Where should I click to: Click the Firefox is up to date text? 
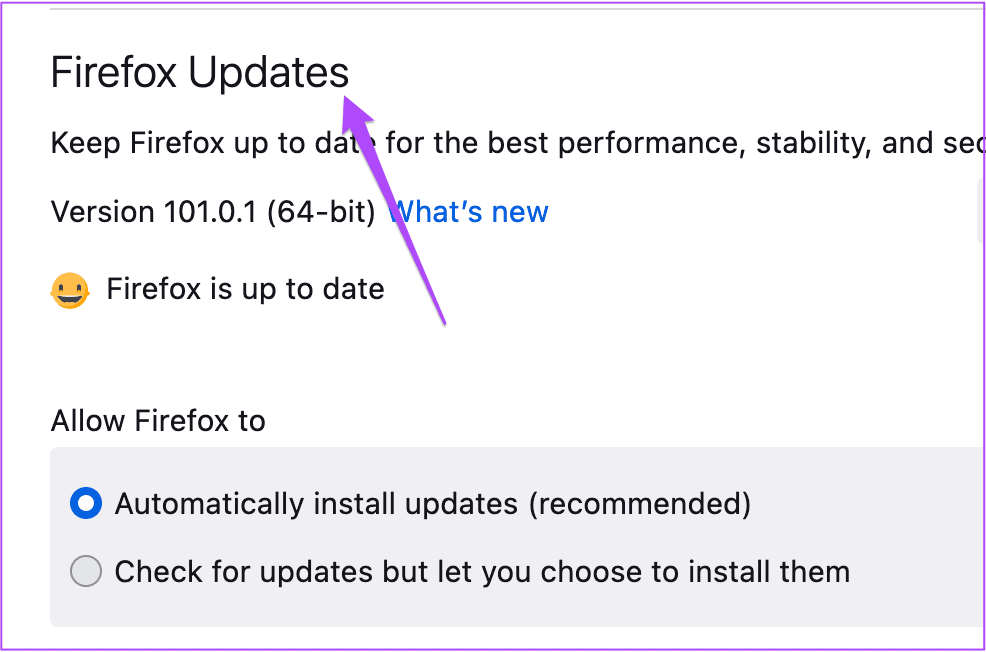tap(245, 289)
